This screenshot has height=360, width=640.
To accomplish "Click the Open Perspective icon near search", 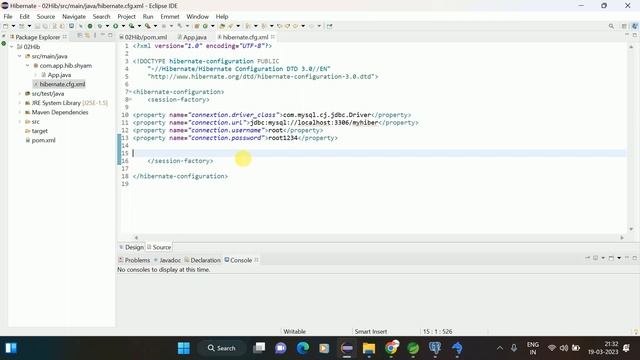I will 624,26.
